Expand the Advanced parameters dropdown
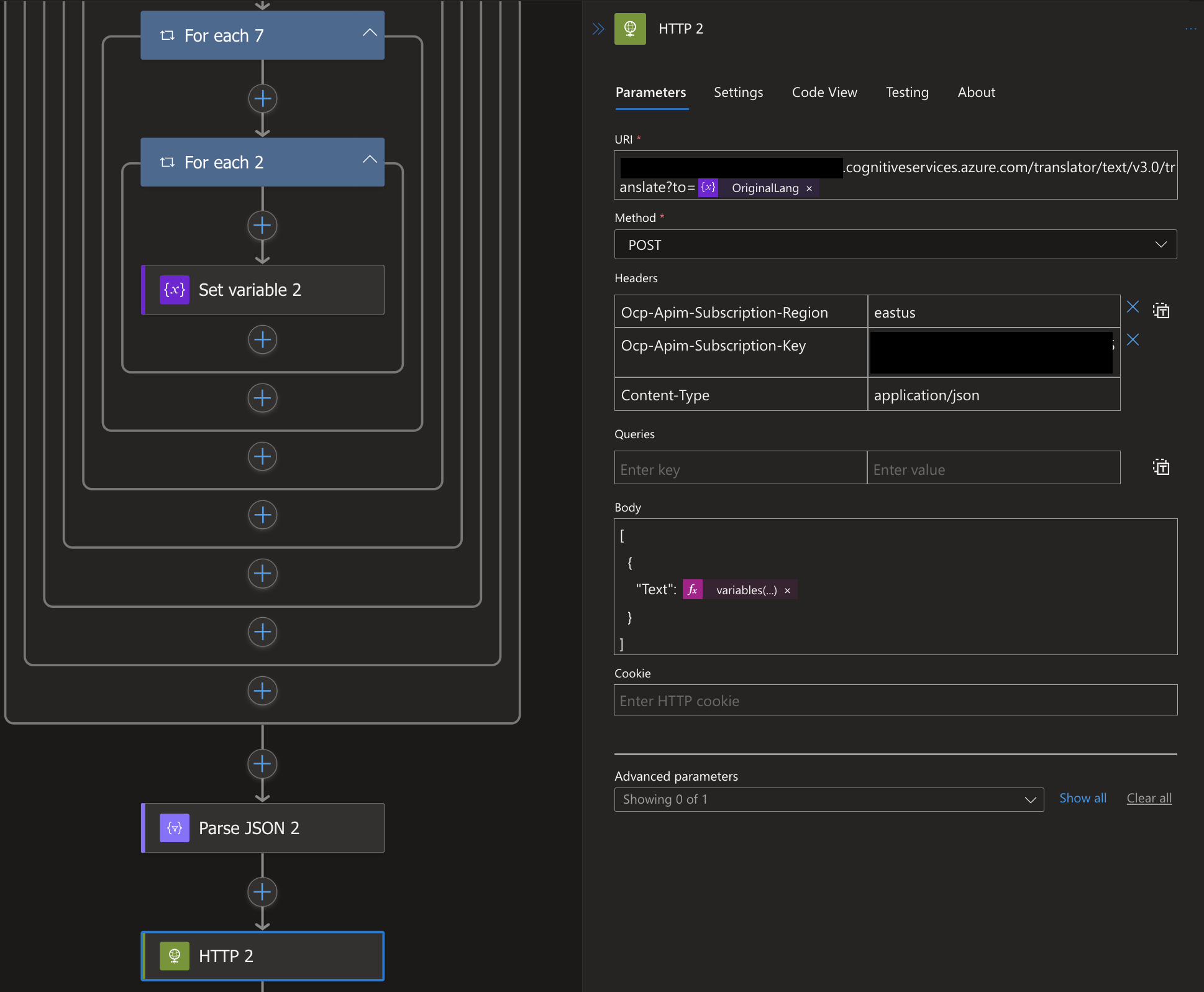 (829, 799)
